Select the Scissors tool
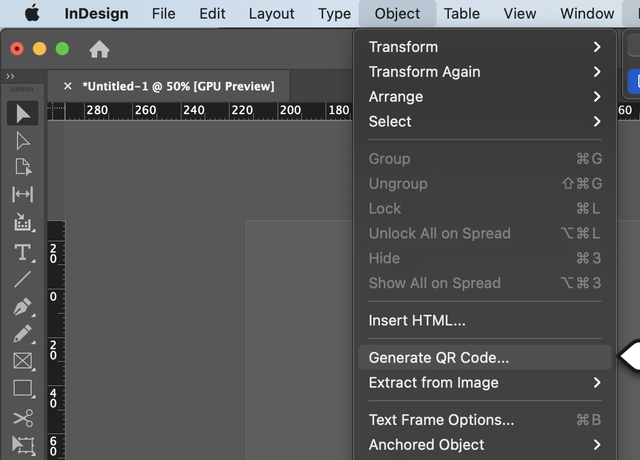640x460 pixels. click(23, 418)
